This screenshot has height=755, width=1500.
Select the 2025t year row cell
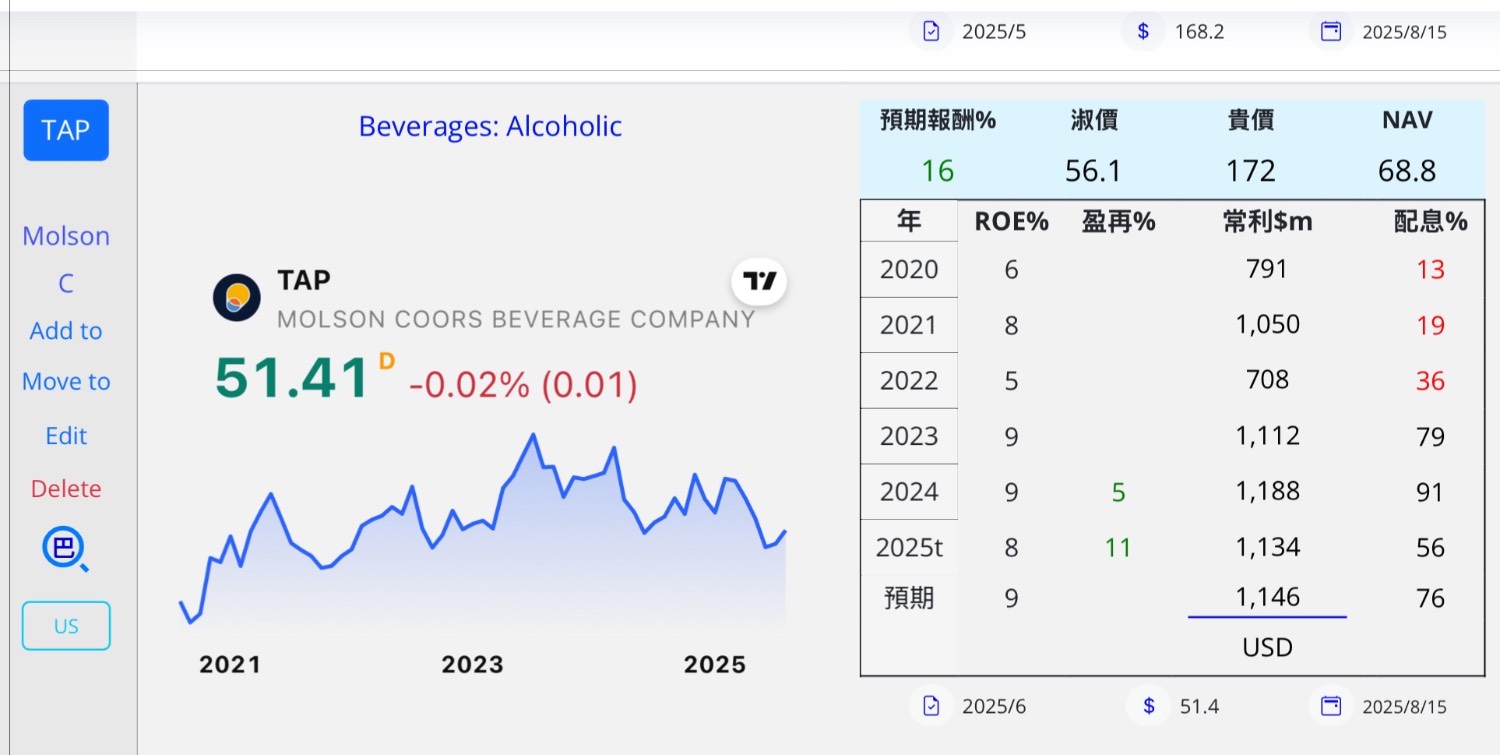coord(909,548)
